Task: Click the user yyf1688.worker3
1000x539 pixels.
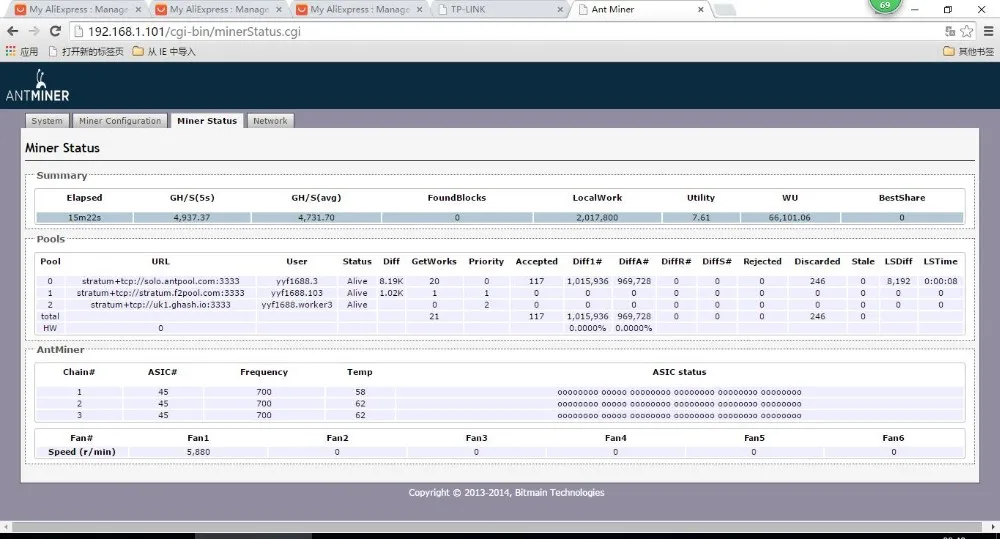Action: pos(297,304)
